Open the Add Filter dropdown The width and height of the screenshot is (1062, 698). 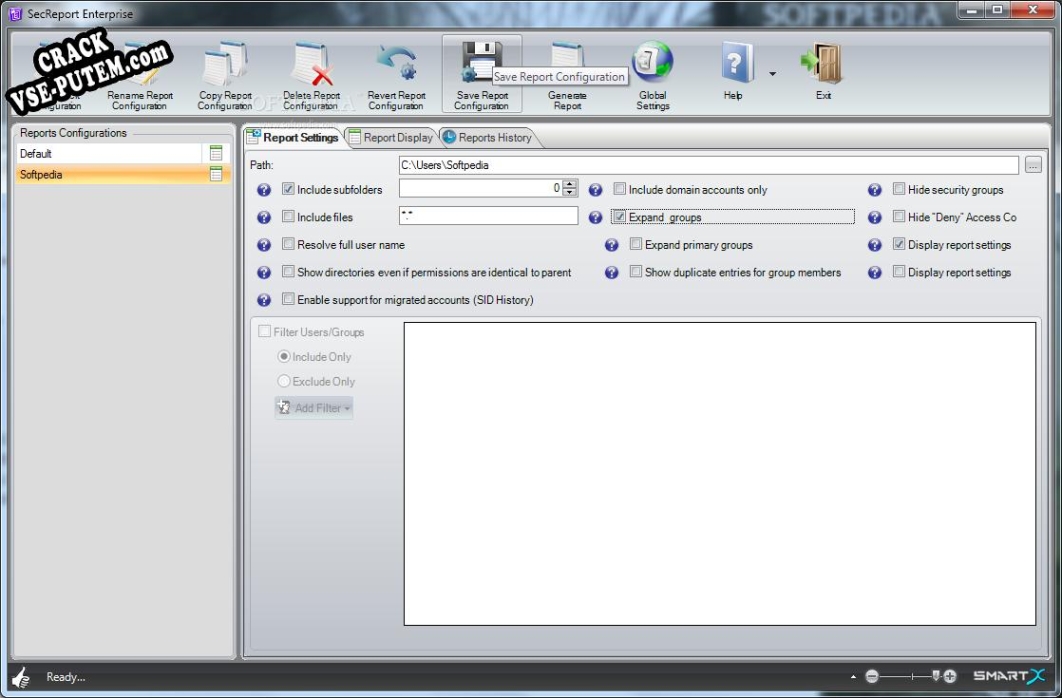click(x=314, y=408)
